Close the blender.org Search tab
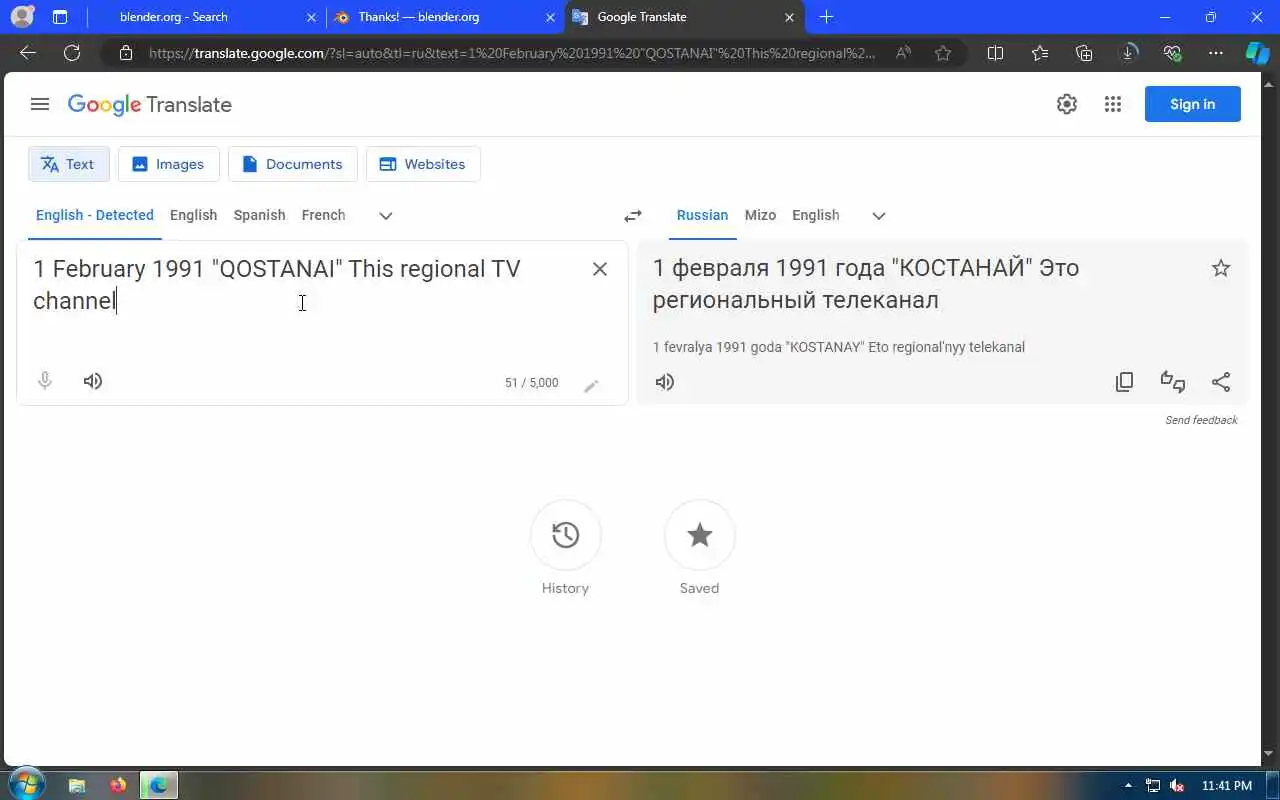Screen dimensions: 1280x800 click(x=311, y=17)
